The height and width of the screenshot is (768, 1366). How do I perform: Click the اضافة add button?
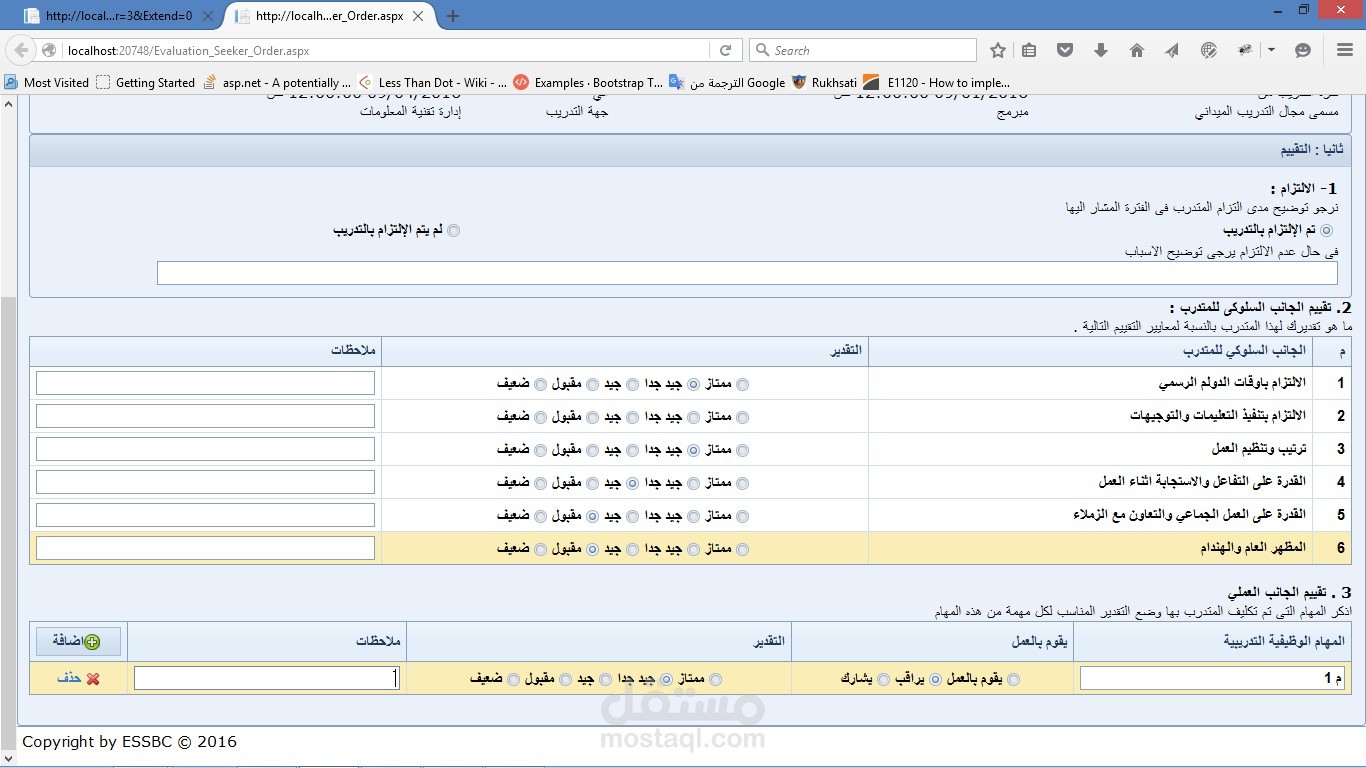coord(78,642)
